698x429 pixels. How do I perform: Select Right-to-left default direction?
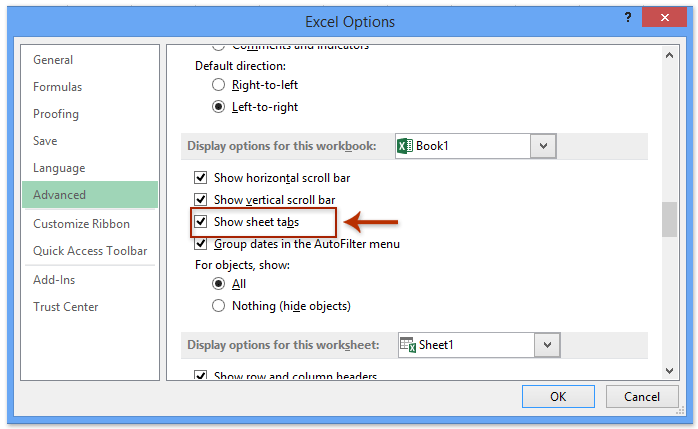point(219,85)
